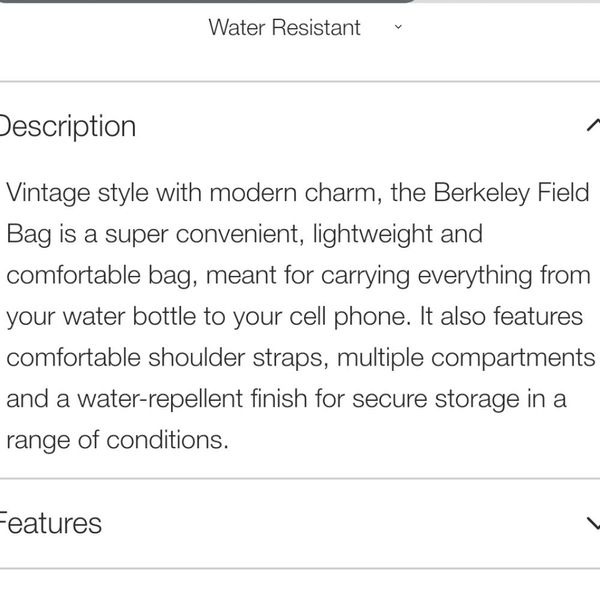This screenshot has height=600, width=600.
Task: Click the Features section heading
Action: click(51, 523)
